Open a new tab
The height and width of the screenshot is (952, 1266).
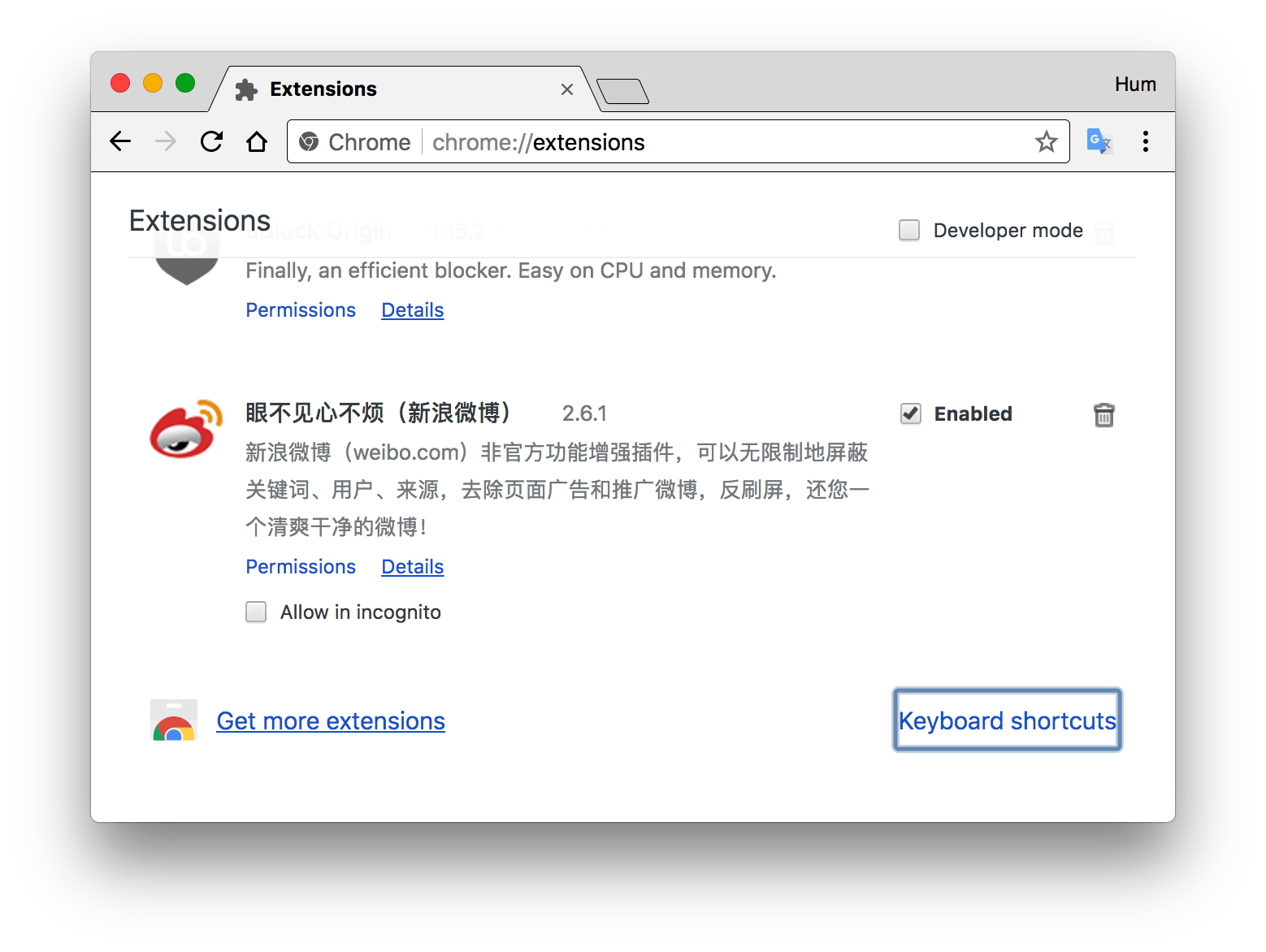(622, 92)
